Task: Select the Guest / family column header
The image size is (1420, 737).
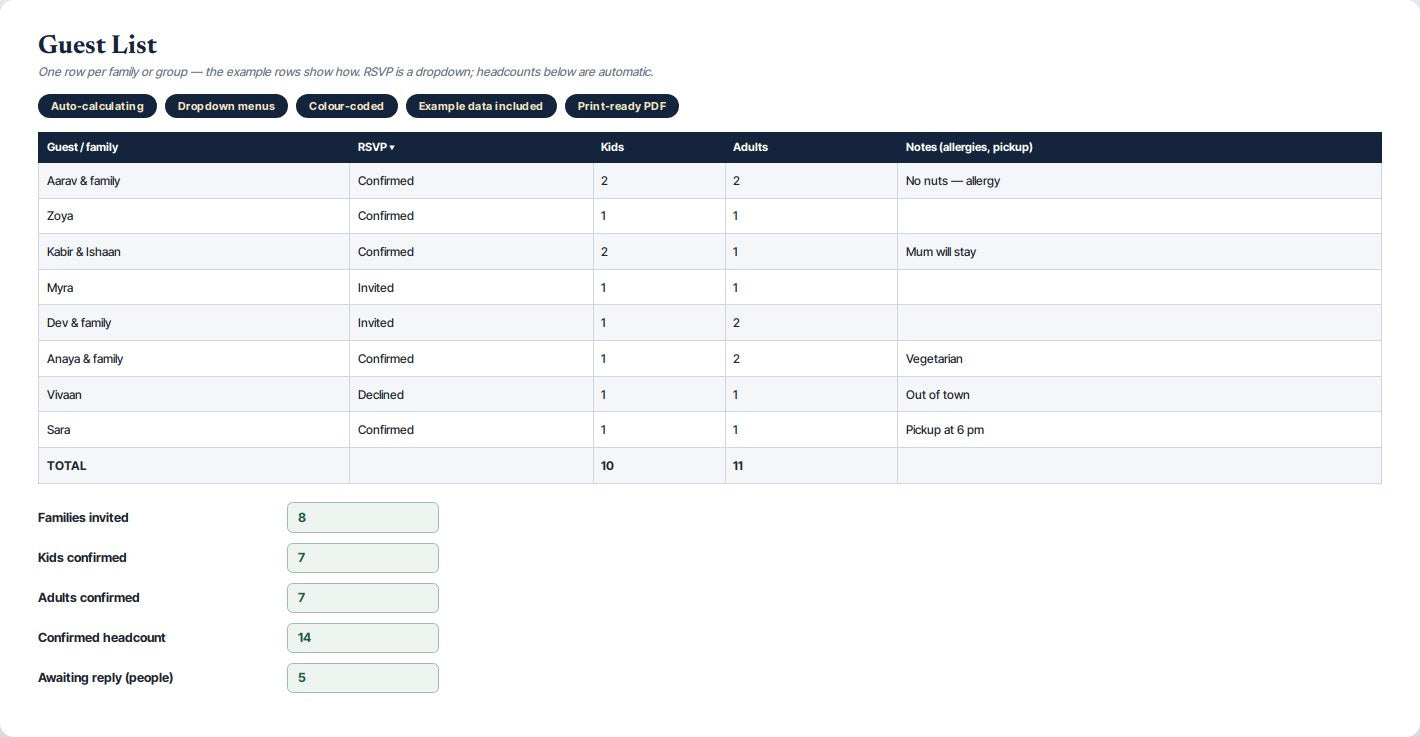Action: click(193, 147)
